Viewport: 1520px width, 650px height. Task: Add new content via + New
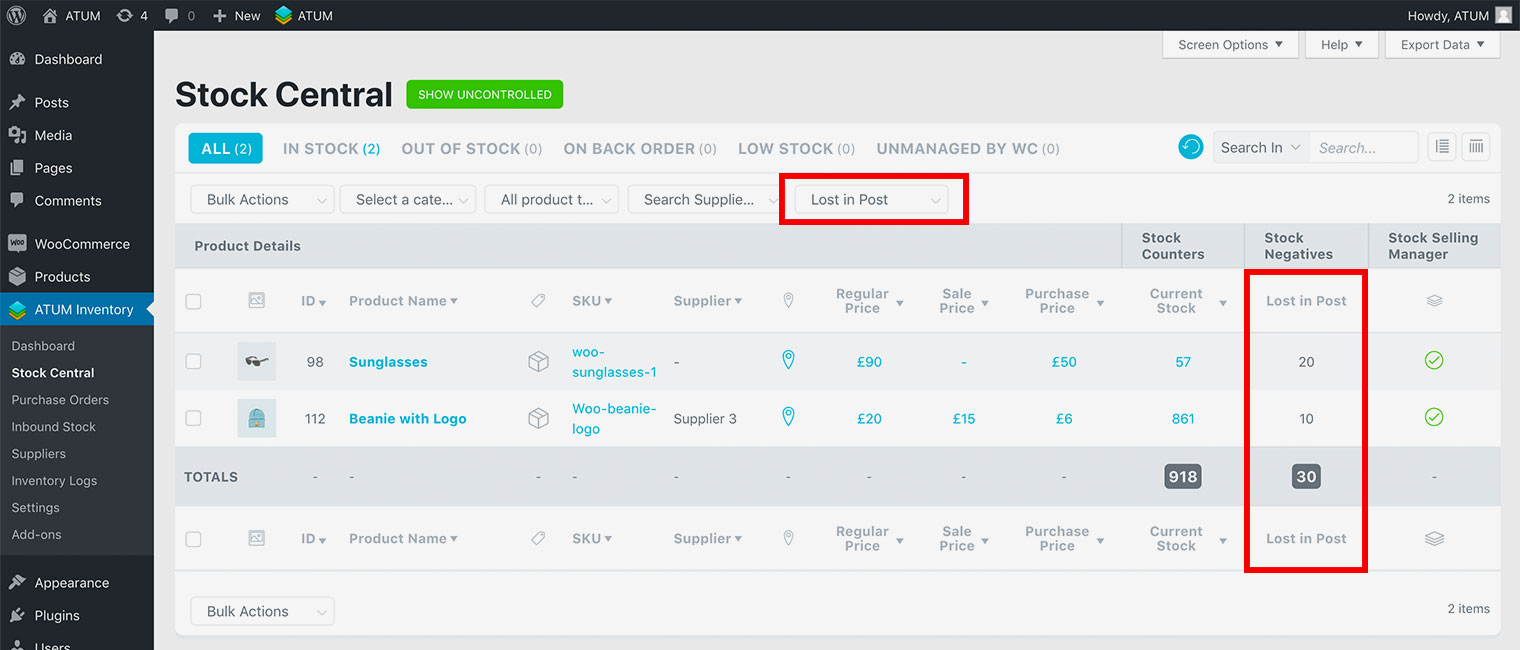236,16
